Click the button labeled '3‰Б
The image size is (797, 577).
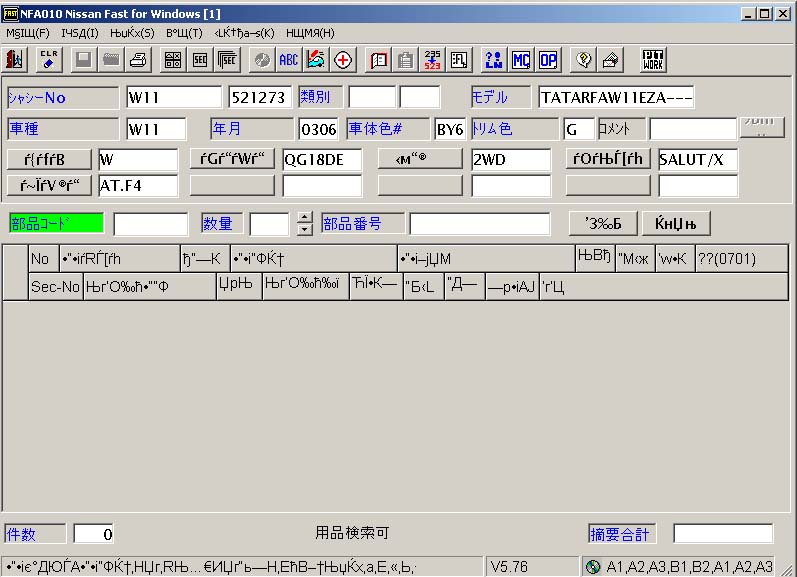pyautogui.click(x=603, y=224)
